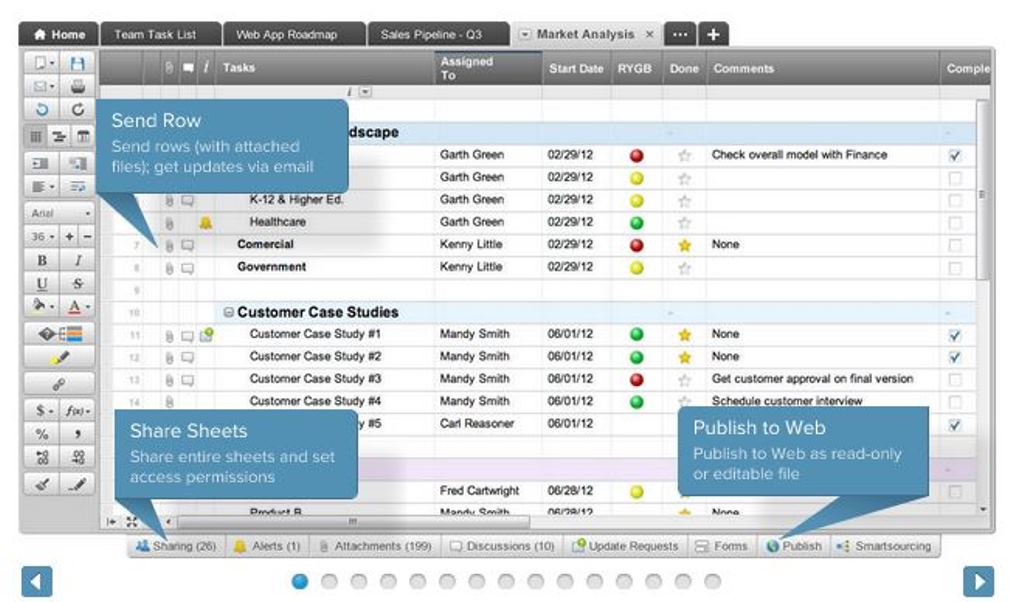Check Complete box for Customer Case Study #3
Image resolution: width=1024 pixels, height=602 pixels.
tap(955, 380)
